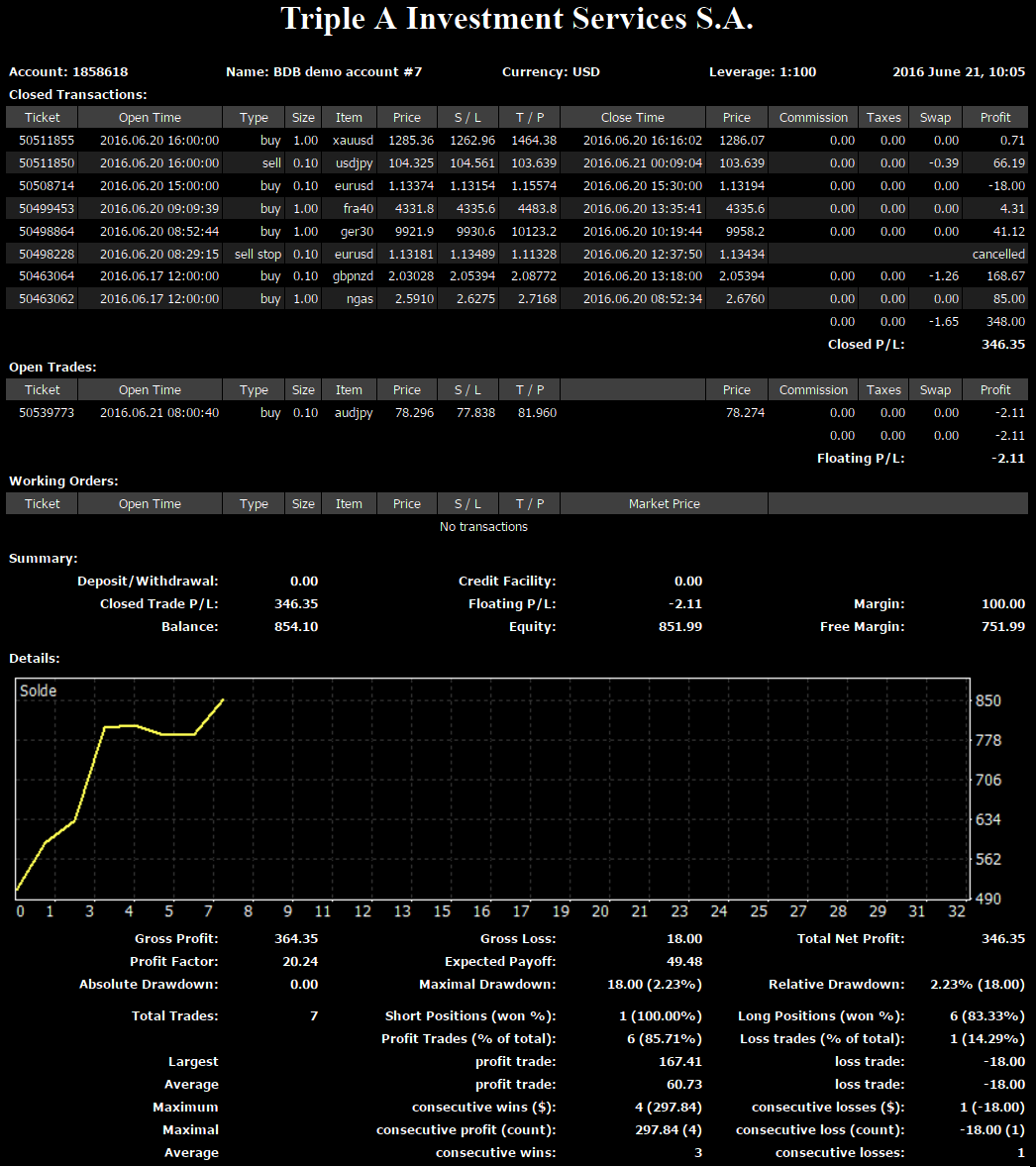This screenshot has width=1036, height=1167.
Task: Click the 490 axis value on chart
Action: point(988,899)
